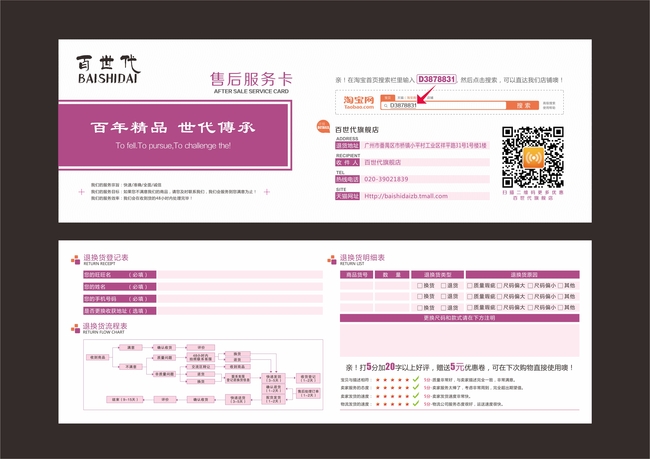Click the 数量 column header
Image resolution: width=650 pixels, height=459 pixels.
(392, 274)
